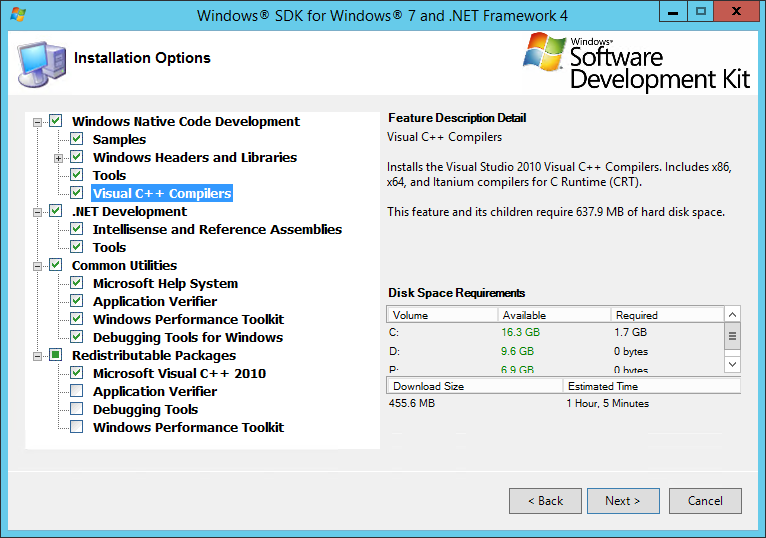Click the 16.3 GB available value
The width and height of the screenshot is (766, 538).
[520, 332]
